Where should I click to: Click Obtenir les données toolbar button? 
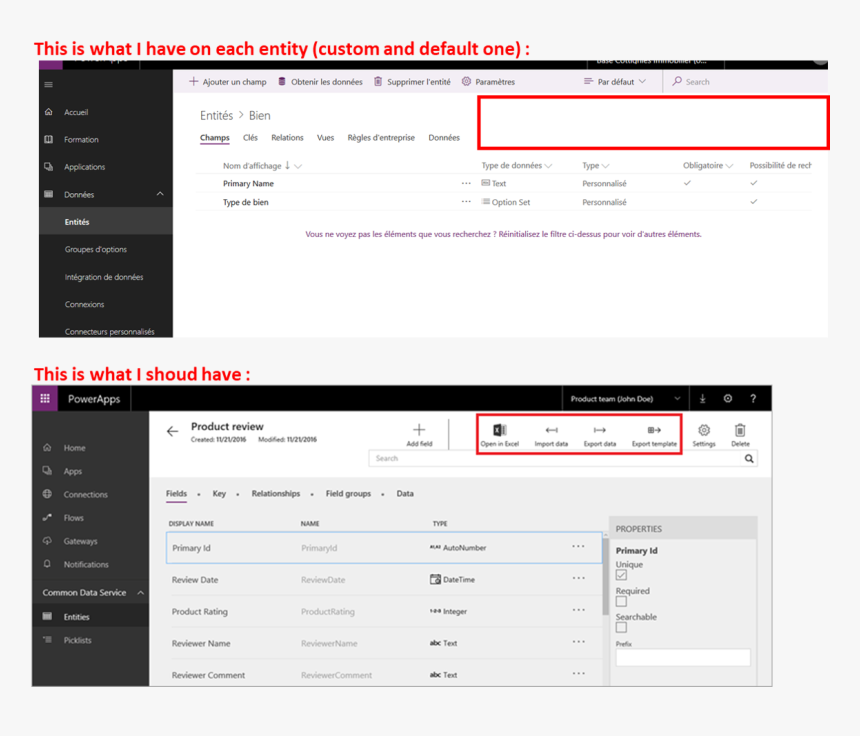[x=320, y=82]
